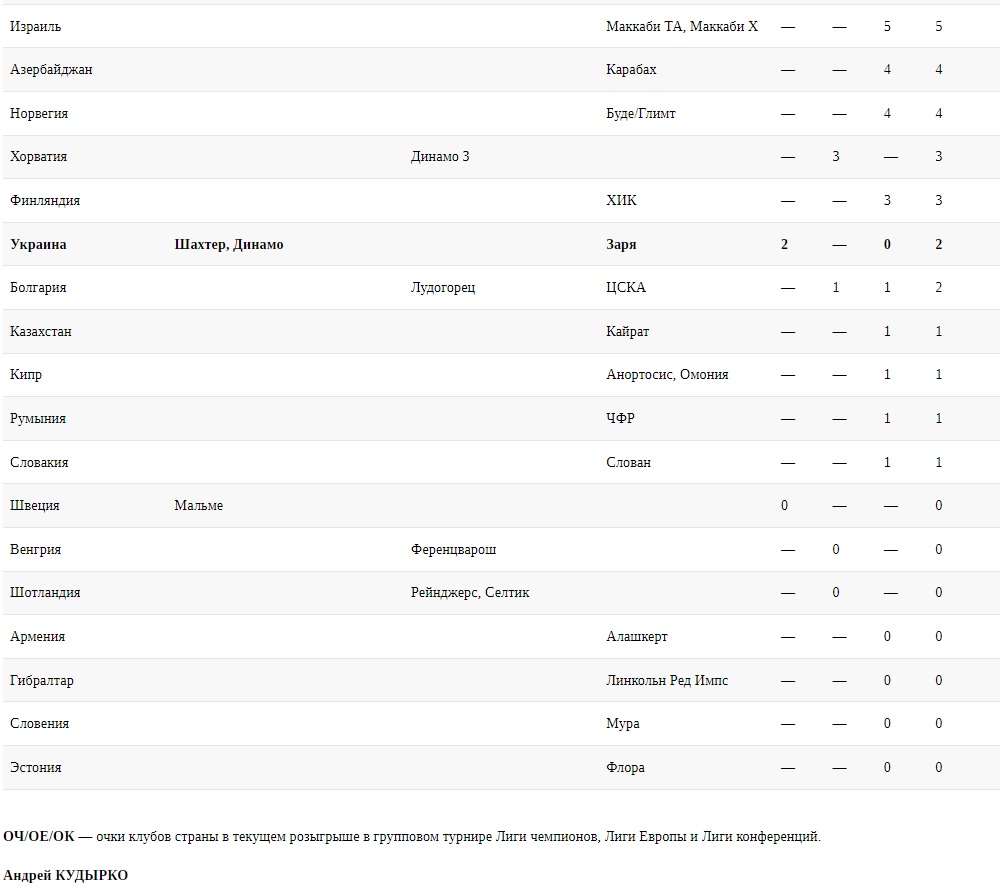Click the Анортосис, Омония entry
Screen dimensions: 1005x891
667,375
